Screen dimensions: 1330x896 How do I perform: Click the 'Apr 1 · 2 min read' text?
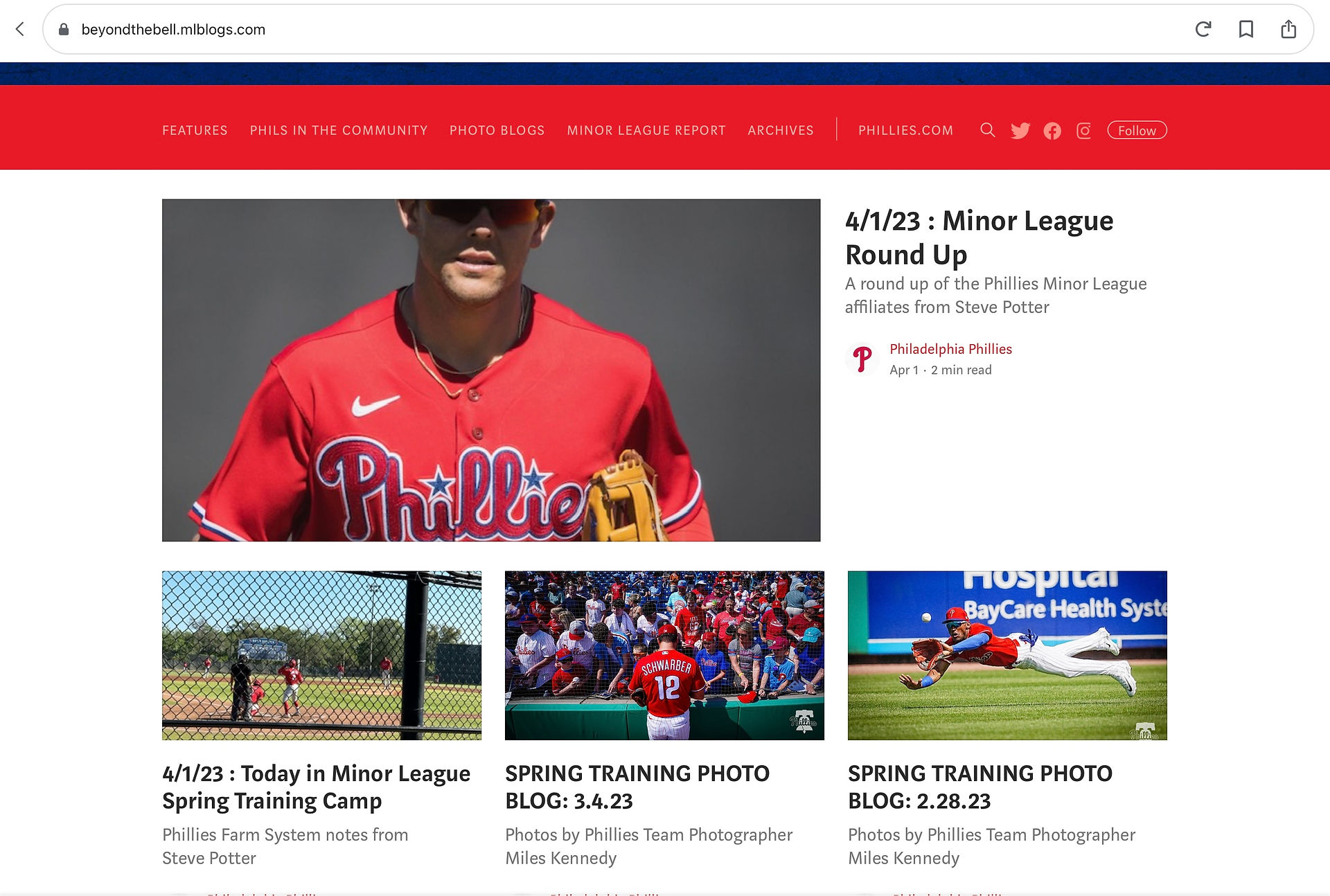(941, 370)
